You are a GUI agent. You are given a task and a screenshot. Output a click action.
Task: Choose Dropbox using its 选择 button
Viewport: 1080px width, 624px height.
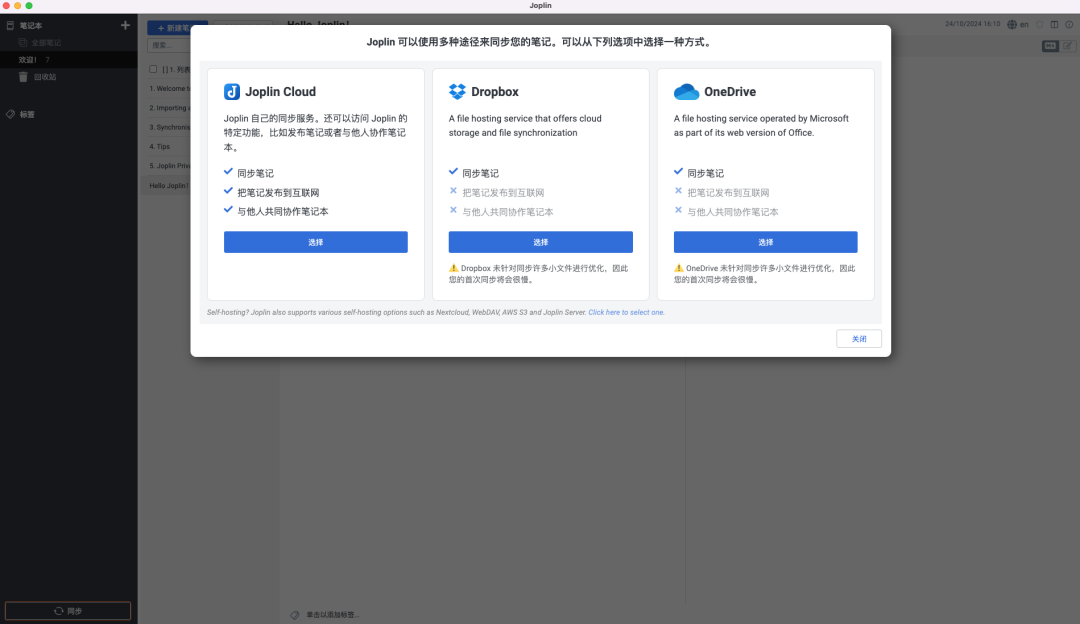coord(541,242)
